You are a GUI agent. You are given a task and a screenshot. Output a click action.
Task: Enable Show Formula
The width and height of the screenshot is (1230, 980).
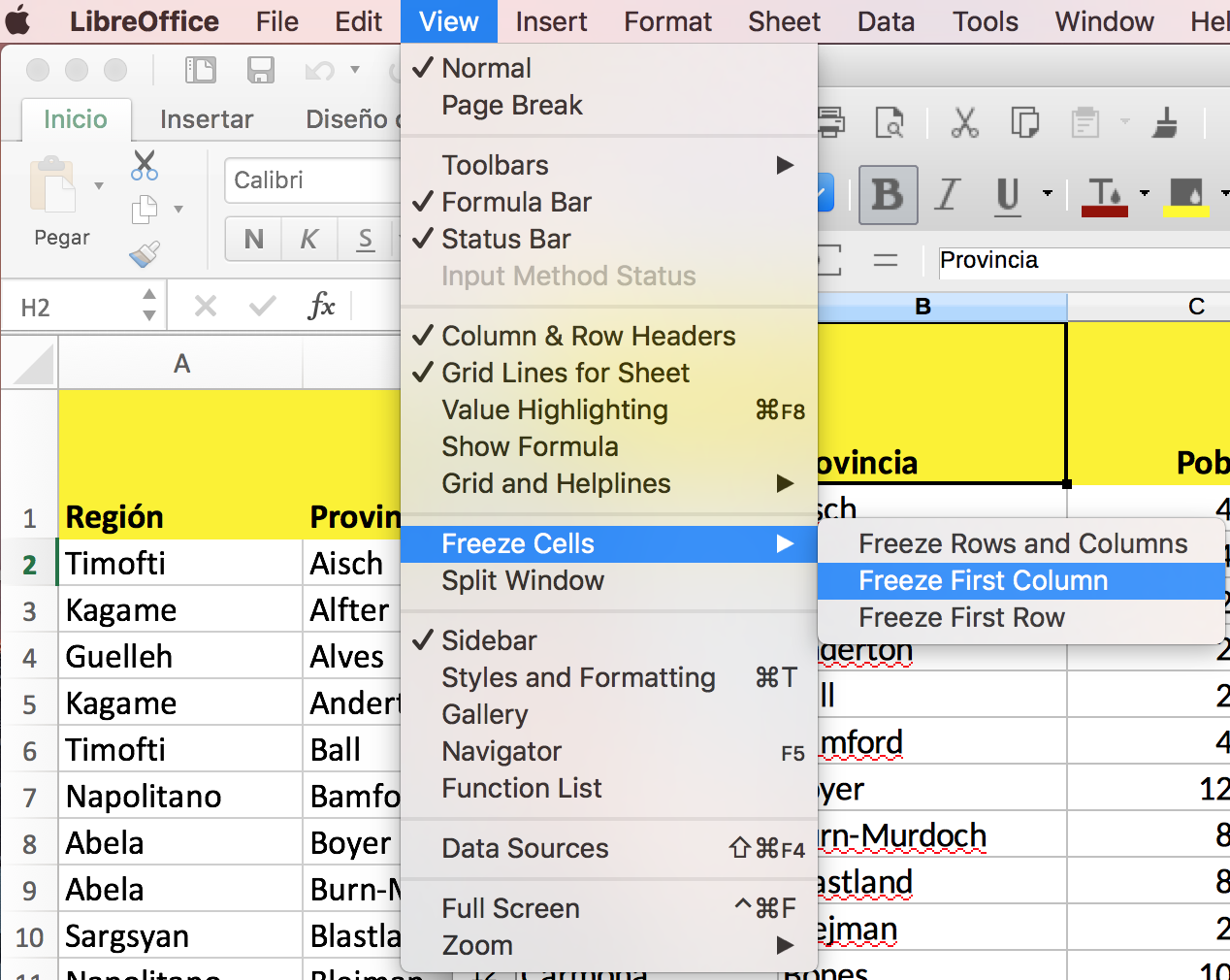(x=609, y=446)
